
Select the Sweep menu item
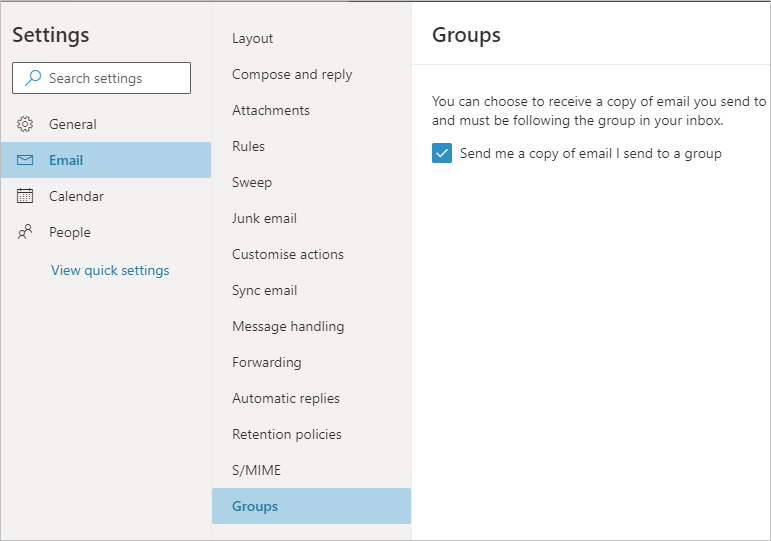[x=252, y=182]
